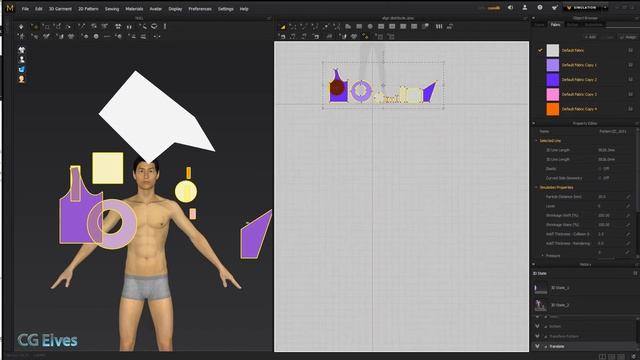This screenshot has height=360, width=640.
Task: Select the 3D State_2 thumbnail
Action: [540, 305]
